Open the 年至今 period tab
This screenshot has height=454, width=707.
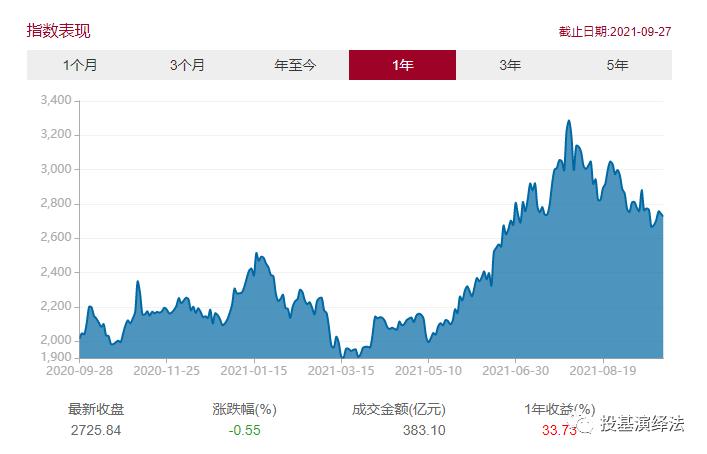(295, 65)
